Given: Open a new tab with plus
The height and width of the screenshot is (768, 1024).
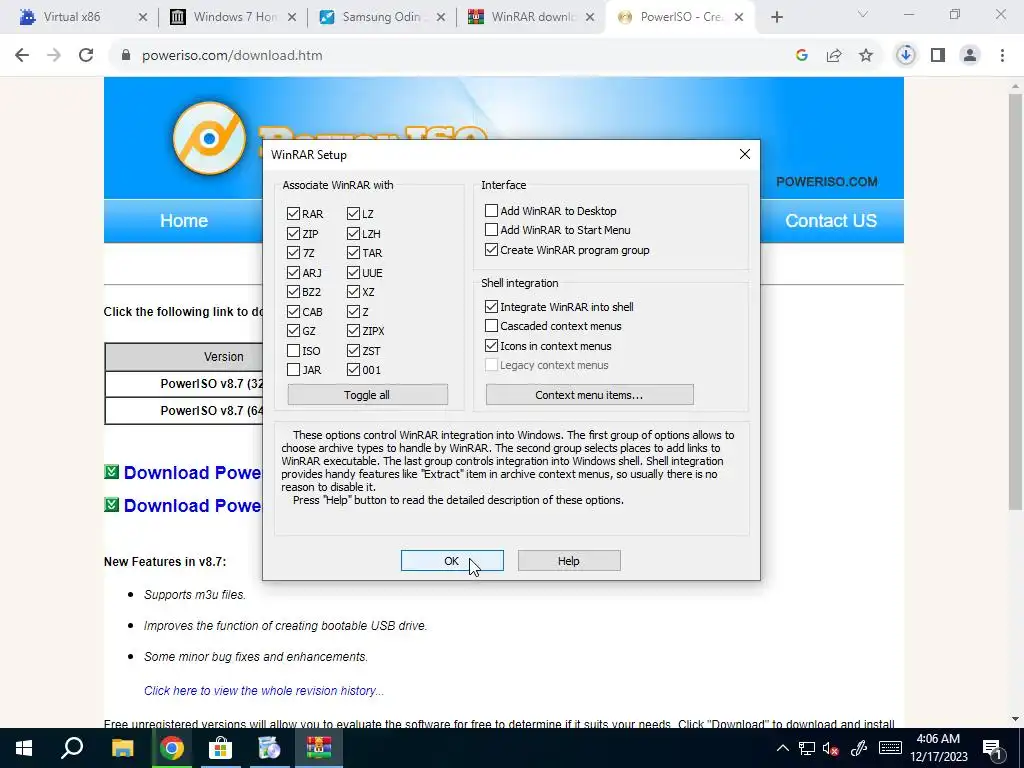Looking at the screenshot, I should click(776, 18).
